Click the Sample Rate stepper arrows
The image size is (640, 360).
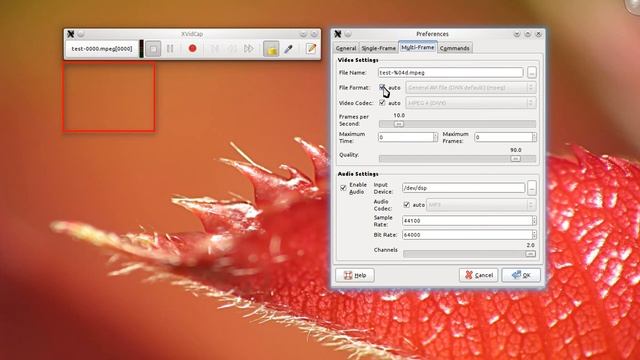click(x=534, y=221)
